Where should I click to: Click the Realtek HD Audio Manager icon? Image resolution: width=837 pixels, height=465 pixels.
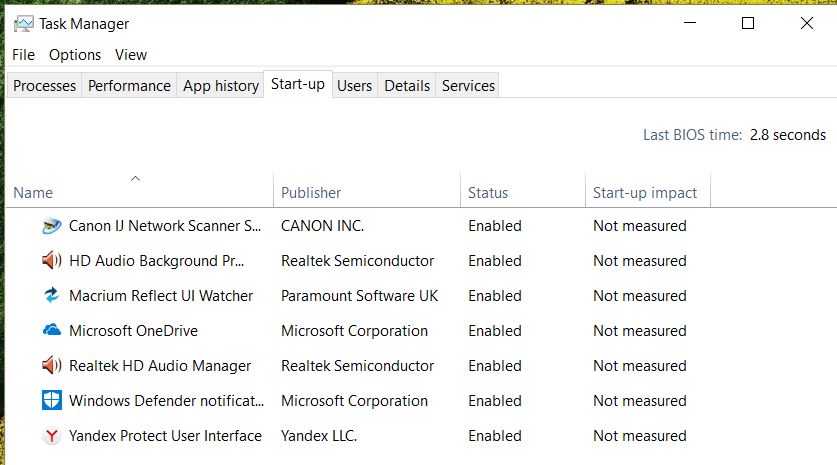click(51, 366)
